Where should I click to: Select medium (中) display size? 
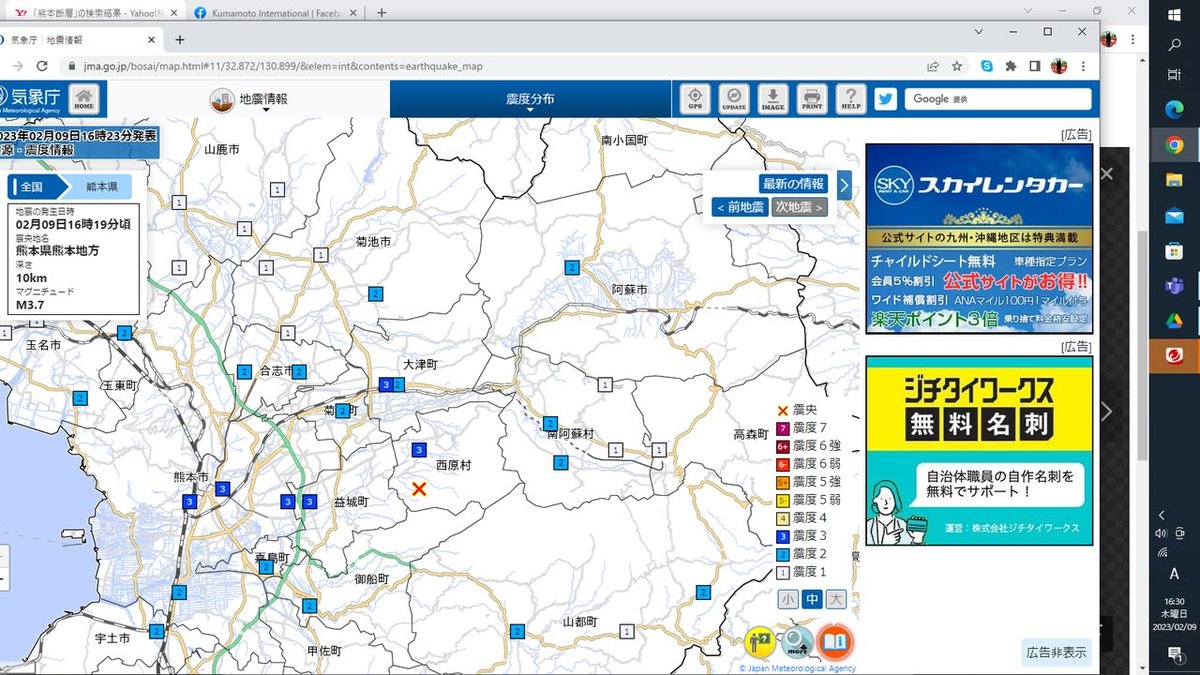(812, 599)
